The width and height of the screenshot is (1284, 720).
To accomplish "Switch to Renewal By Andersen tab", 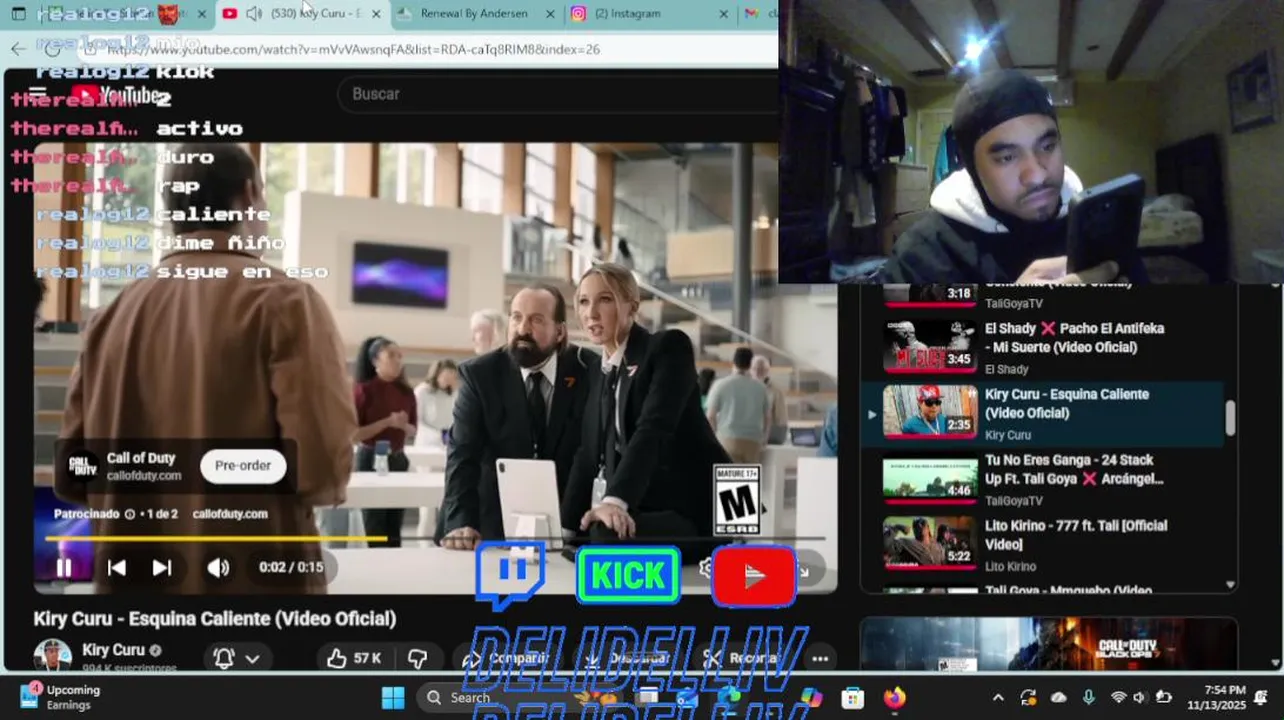I will pyautogui.click(x=475, y=14).
